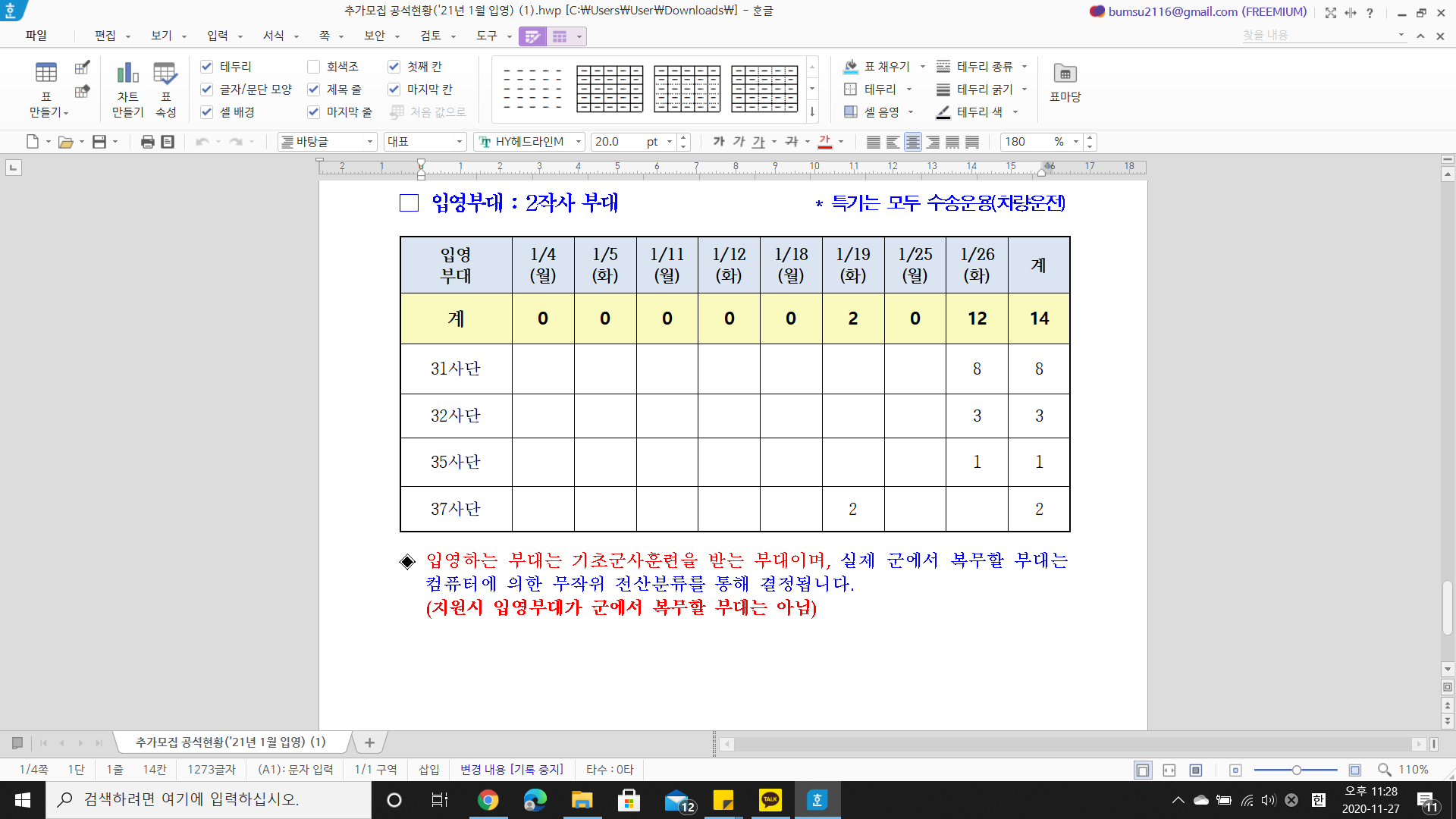Click the zoom magnifier icon in status bar
The height and width of the screenshot is (819, 1456).
tap(1385, 770)
